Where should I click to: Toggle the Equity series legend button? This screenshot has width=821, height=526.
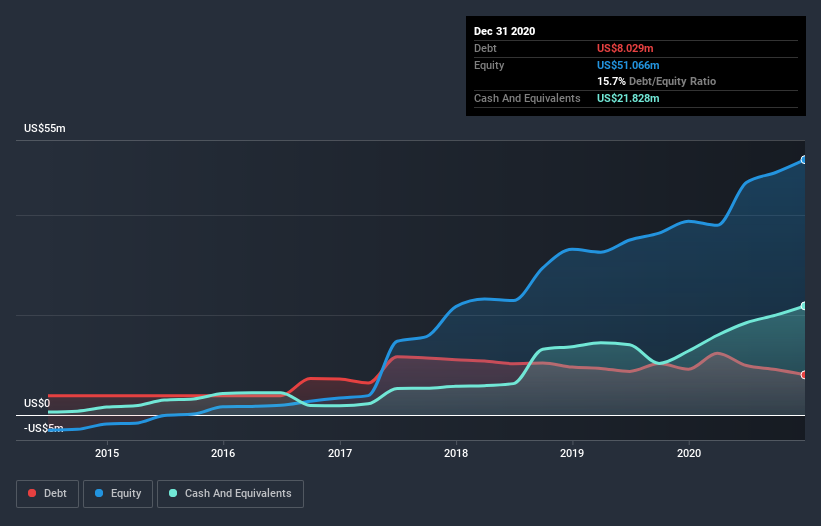point(118,494)
